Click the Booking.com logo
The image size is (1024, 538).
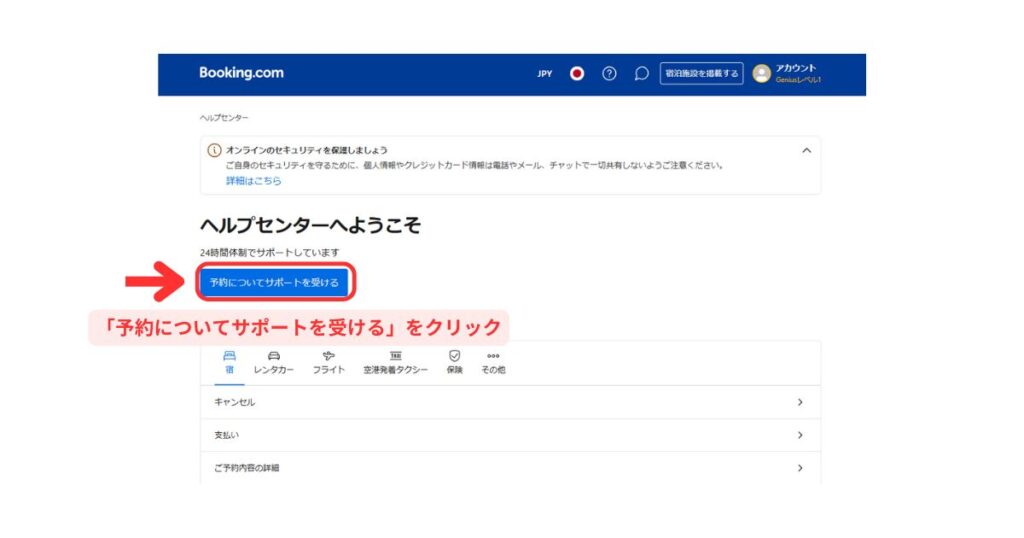241,73
